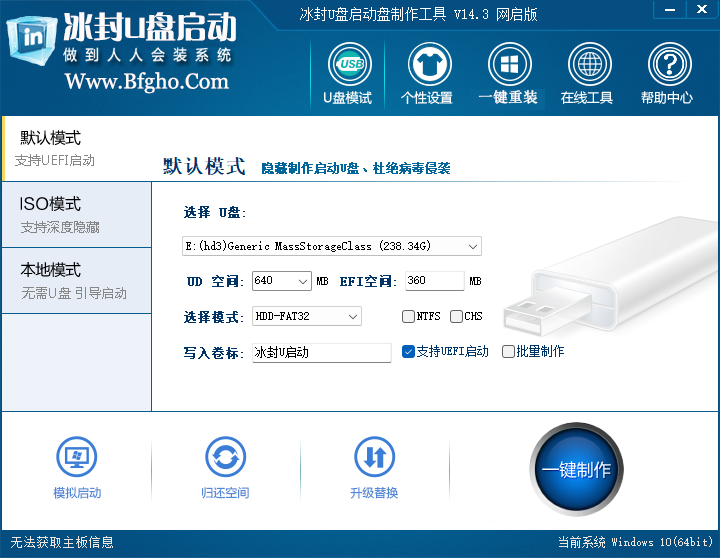Open the U盘模式 USB icon
The image size is (720, 558).
click(349, 64)
